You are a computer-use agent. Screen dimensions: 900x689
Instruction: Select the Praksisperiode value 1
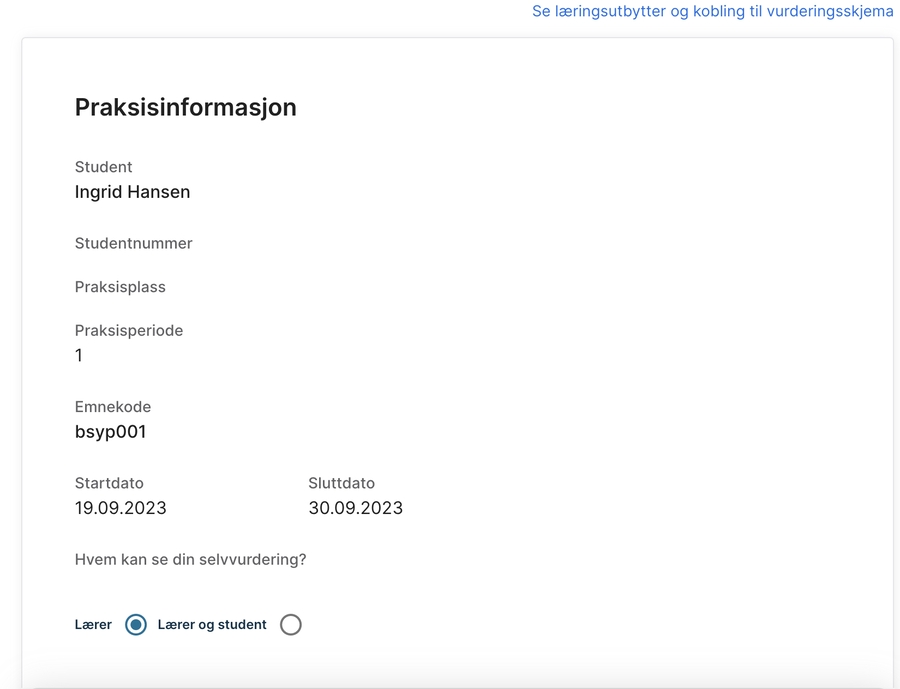point(79,356)
